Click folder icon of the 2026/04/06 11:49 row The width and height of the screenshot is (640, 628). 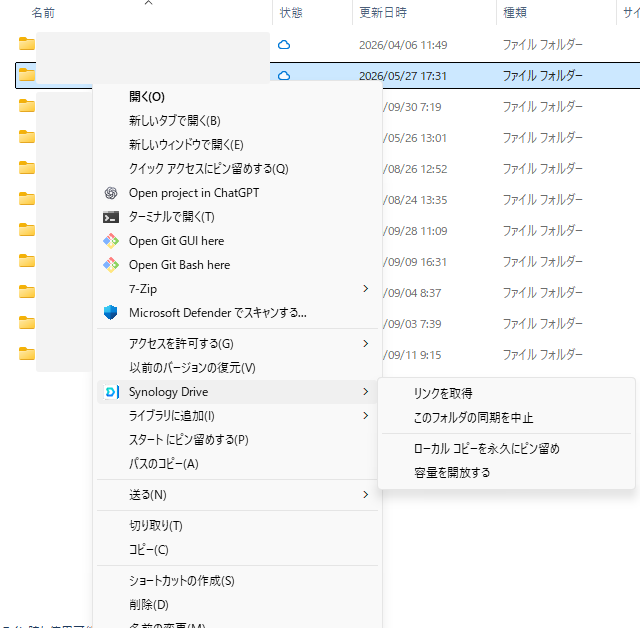coord(27,44)
